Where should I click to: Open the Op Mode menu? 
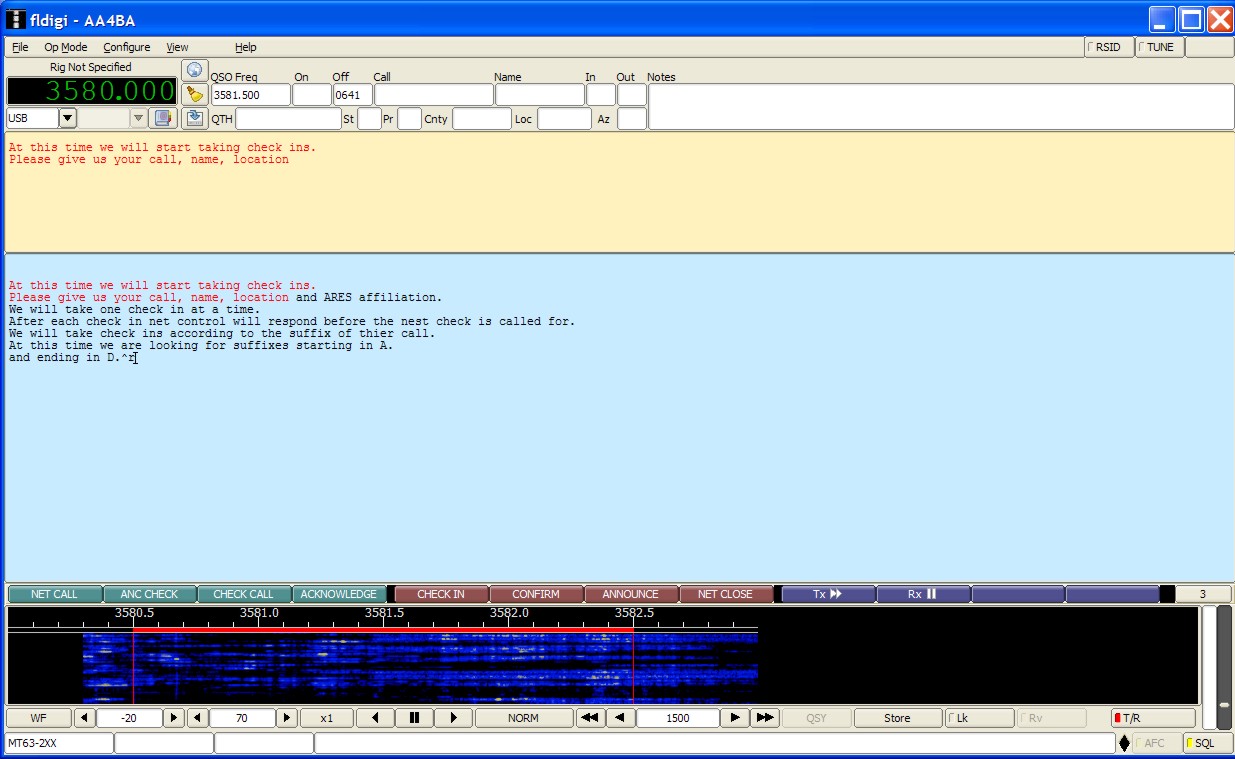(65, 47)
